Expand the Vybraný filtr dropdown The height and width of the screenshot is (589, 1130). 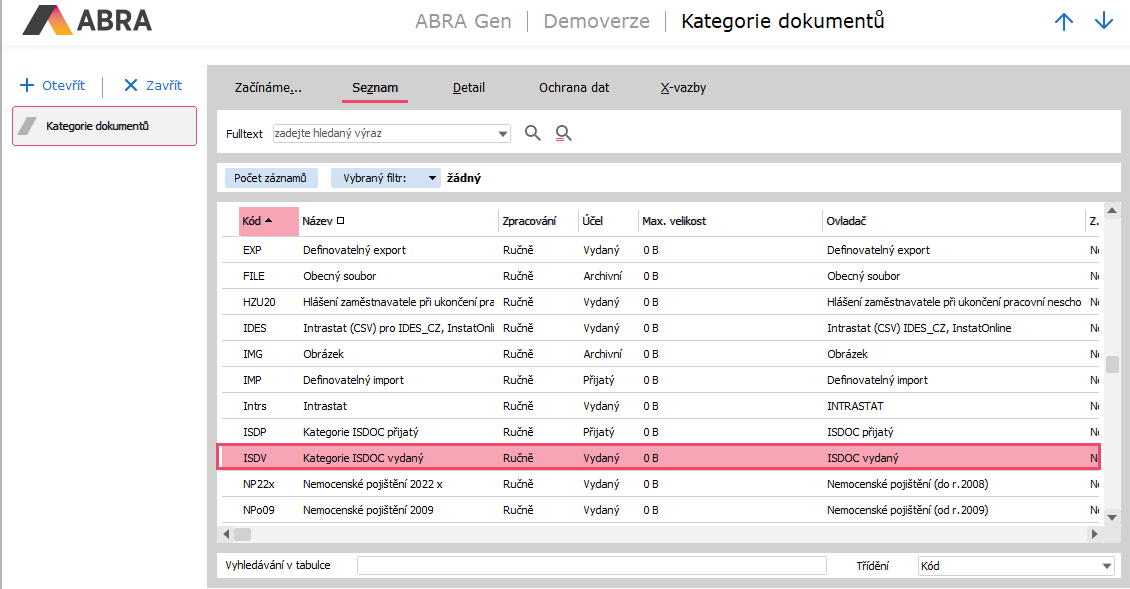coord(432,178)
